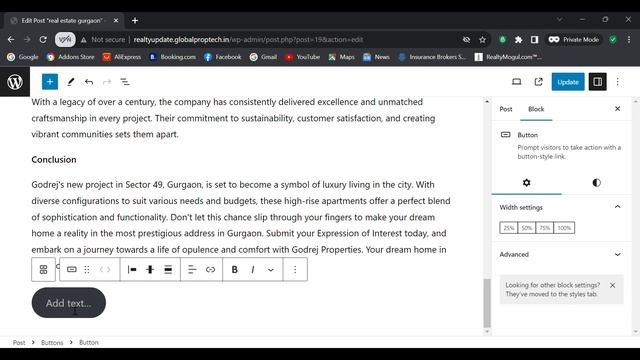640x360 pixels.
Task: Open the Booking.com bookmark
Action: click(172, 57)
